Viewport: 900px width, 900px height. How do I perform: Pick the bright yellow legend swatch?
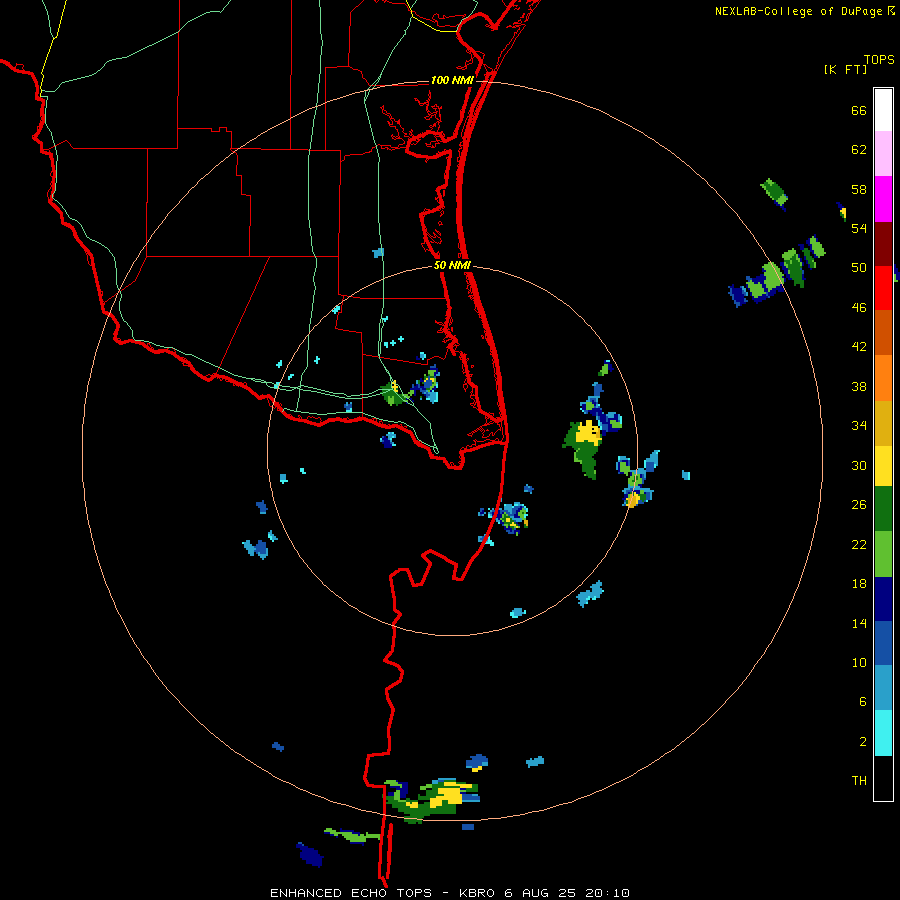[x=883, y=466]
